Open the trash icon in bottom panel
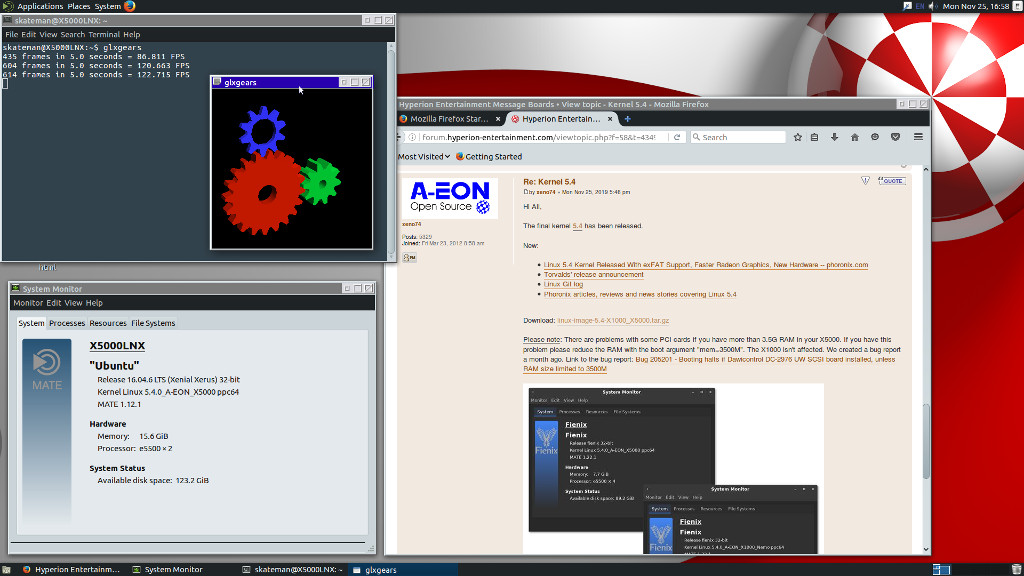Screen dimensions: 1024x576 1016,569
